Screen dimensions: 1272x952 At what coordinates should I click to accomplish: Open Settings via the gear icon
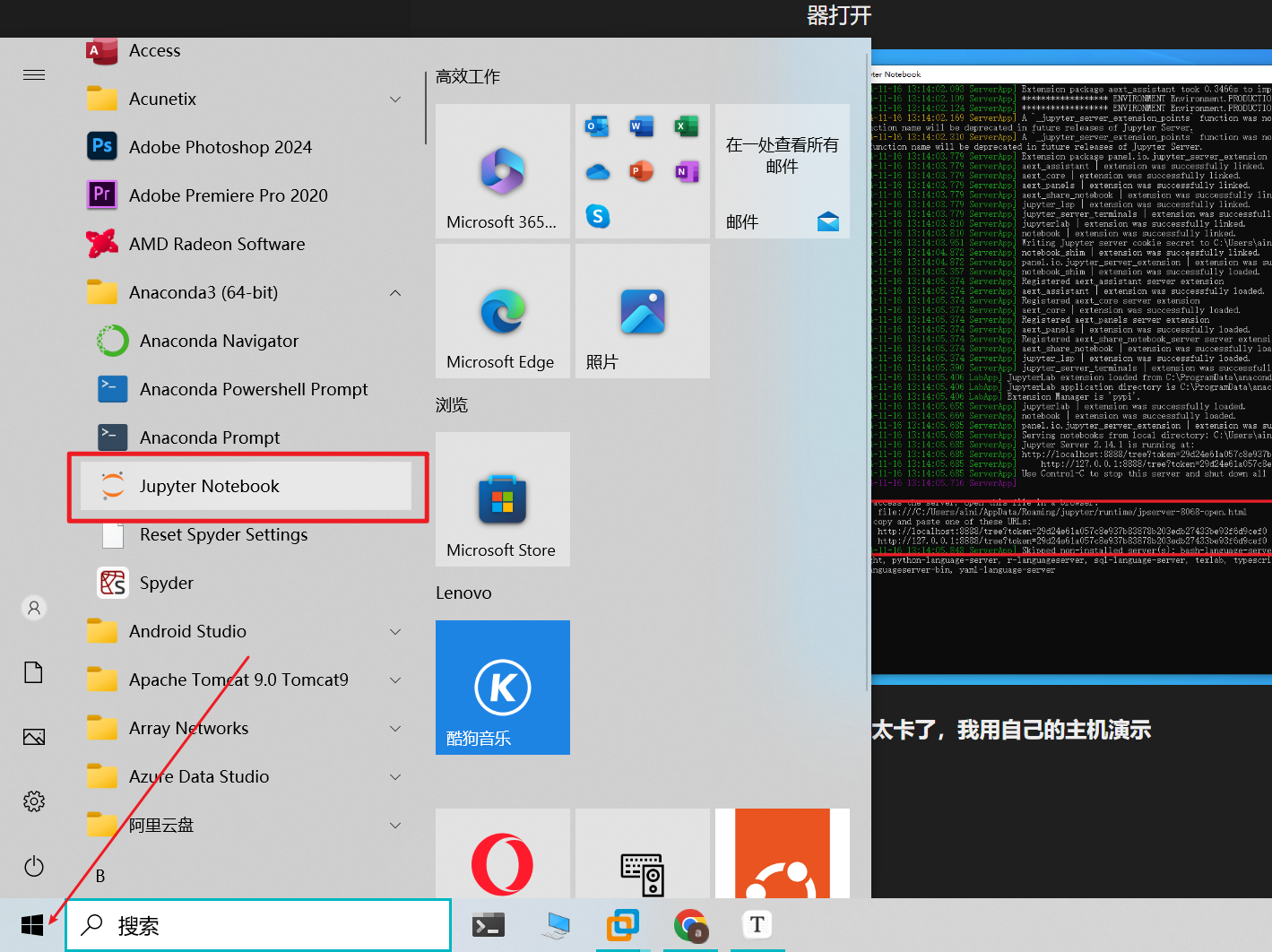(x=34, y=801)
